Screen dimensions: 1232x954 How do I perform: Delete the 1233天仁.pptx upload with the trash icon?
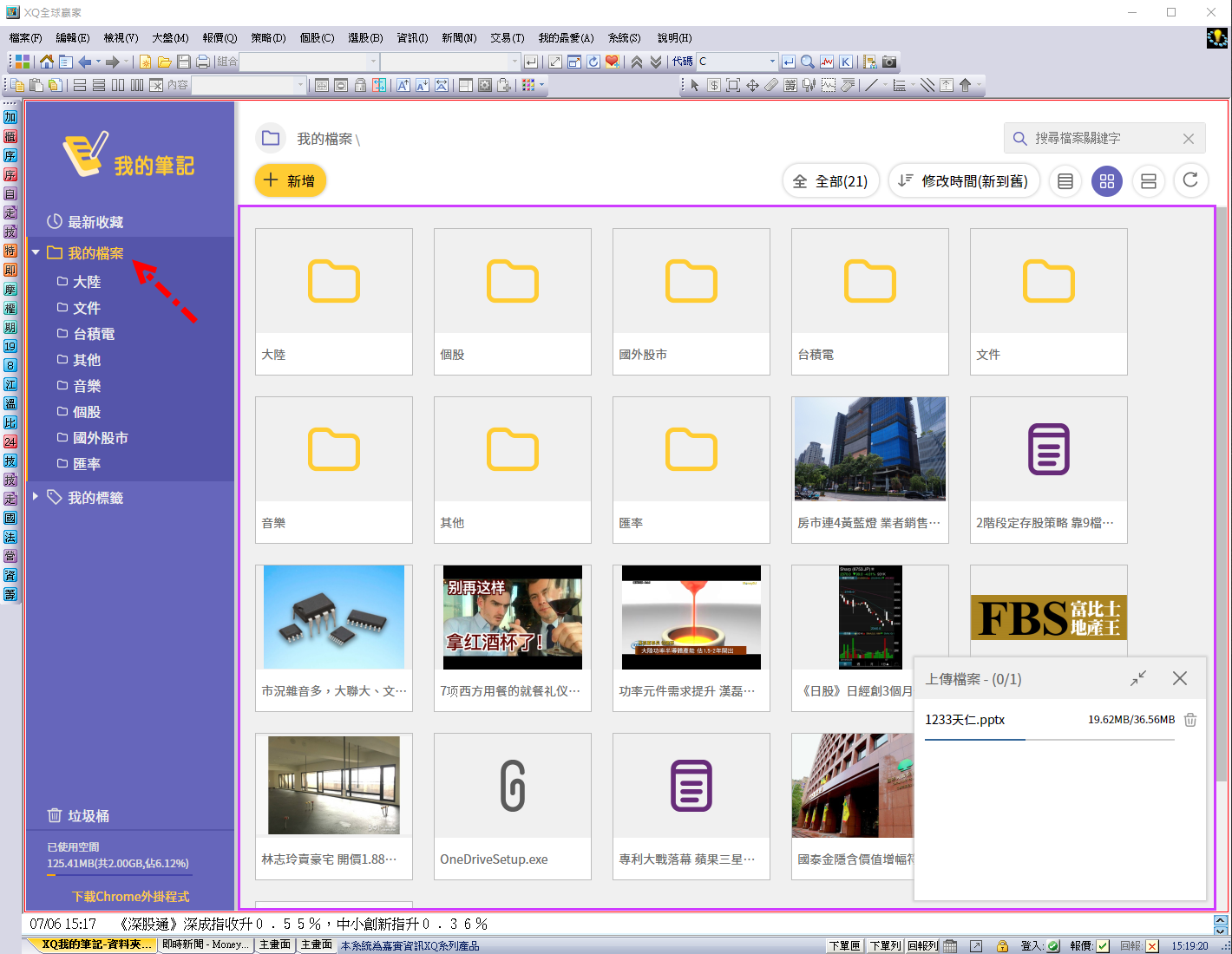pos(1190,720)
